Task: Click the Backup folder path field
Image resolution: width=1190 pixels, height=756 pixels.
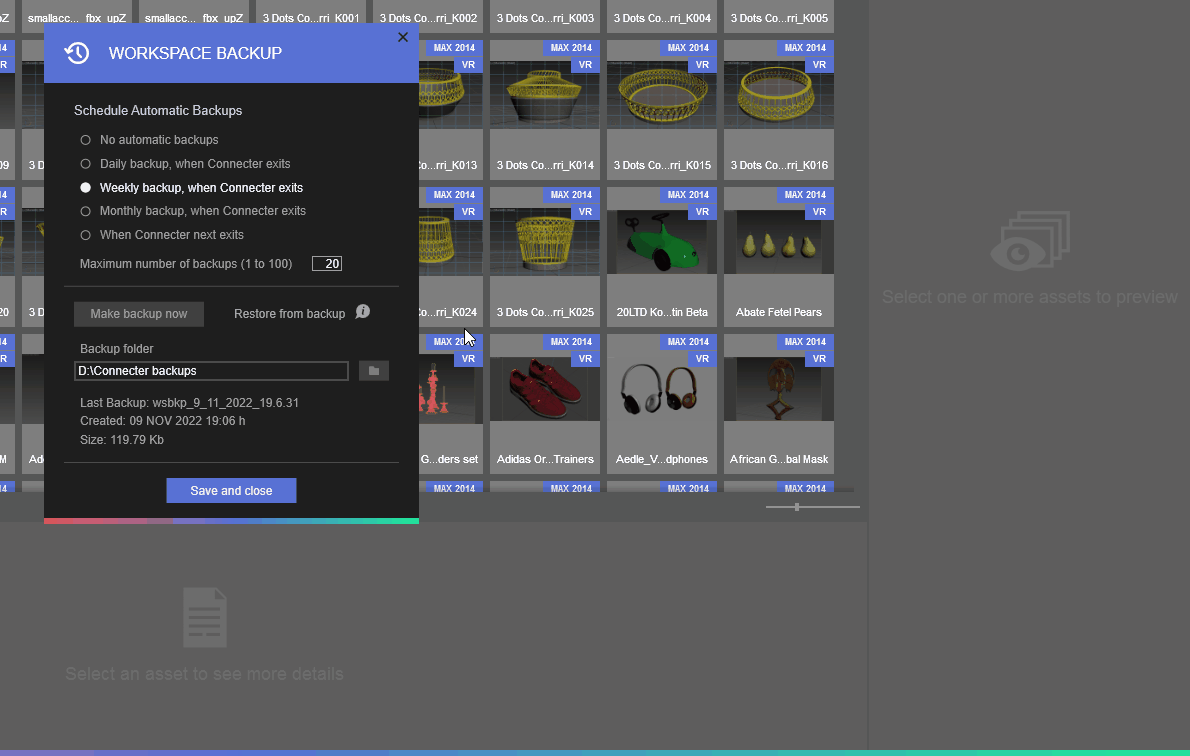Action: coord(211,371)
